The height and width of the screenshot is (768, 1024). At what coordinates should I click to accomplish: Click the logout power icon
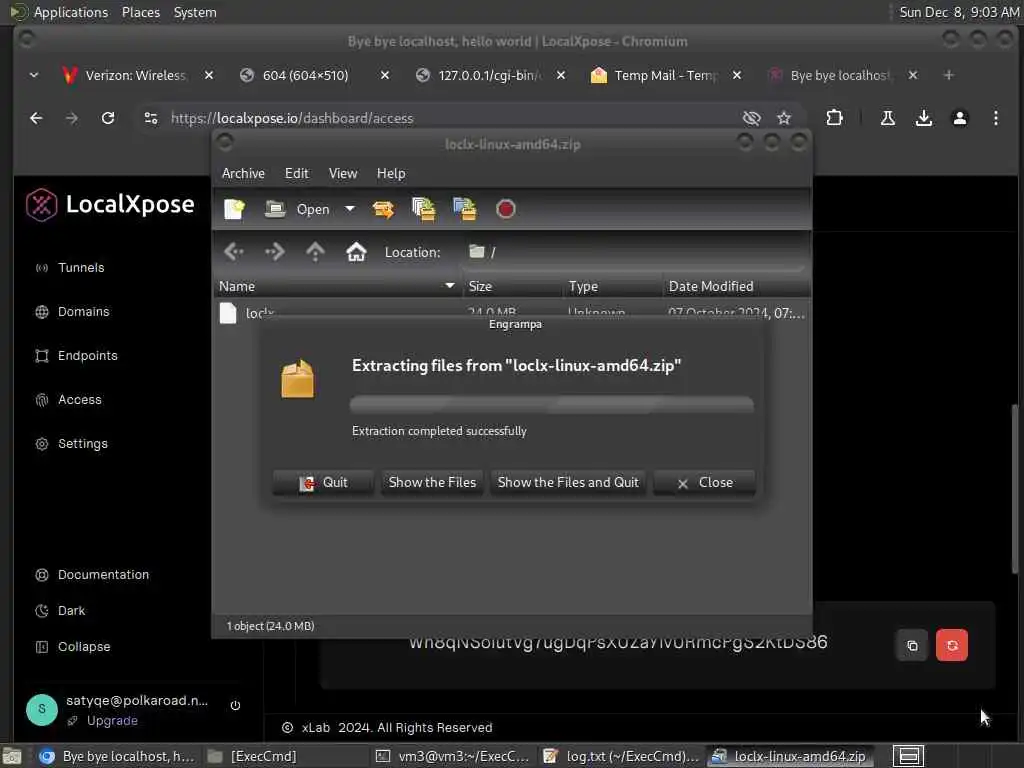tap(235, 705)
